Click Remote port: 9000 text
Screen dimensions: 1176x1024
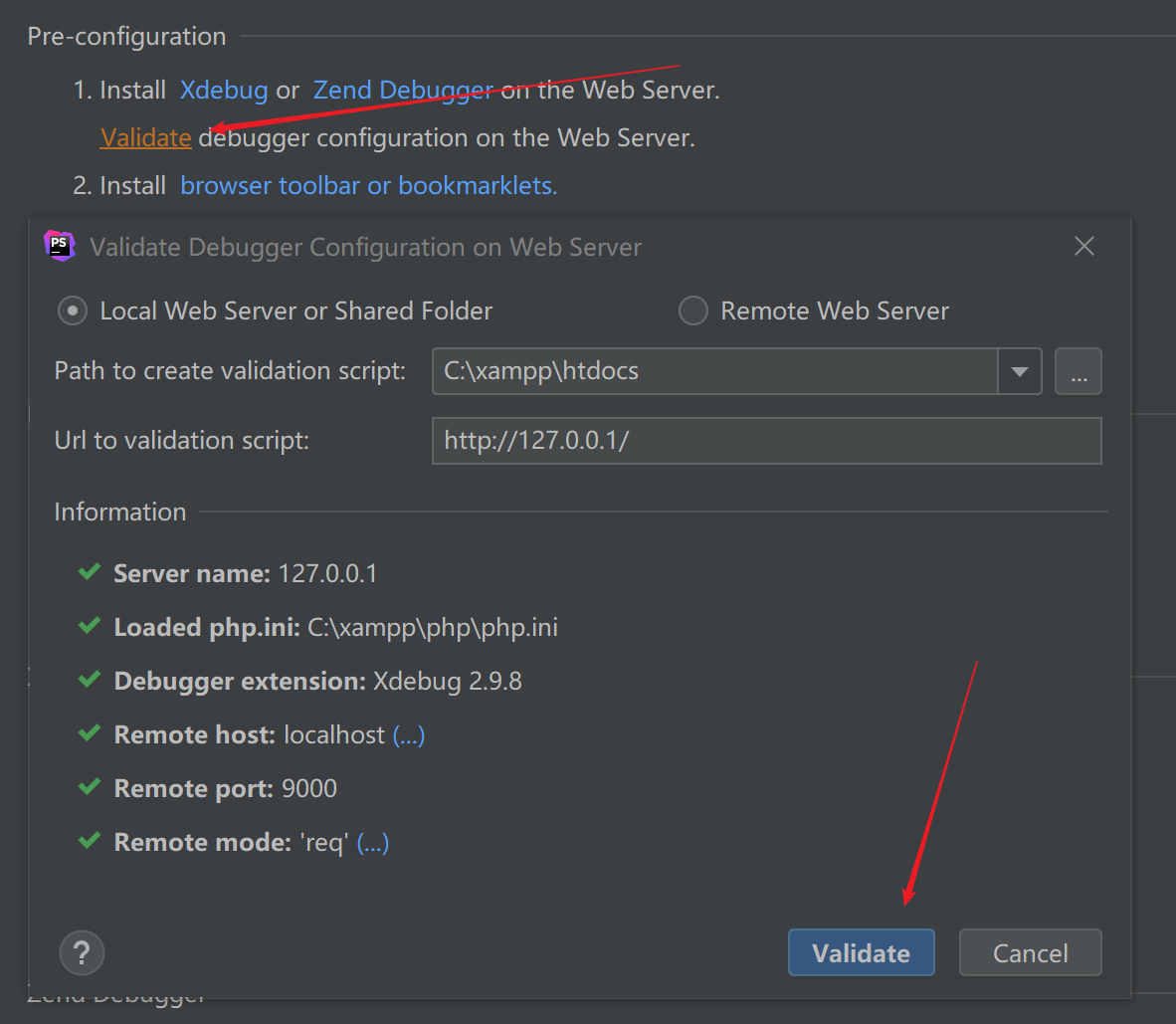click(225, 789)
